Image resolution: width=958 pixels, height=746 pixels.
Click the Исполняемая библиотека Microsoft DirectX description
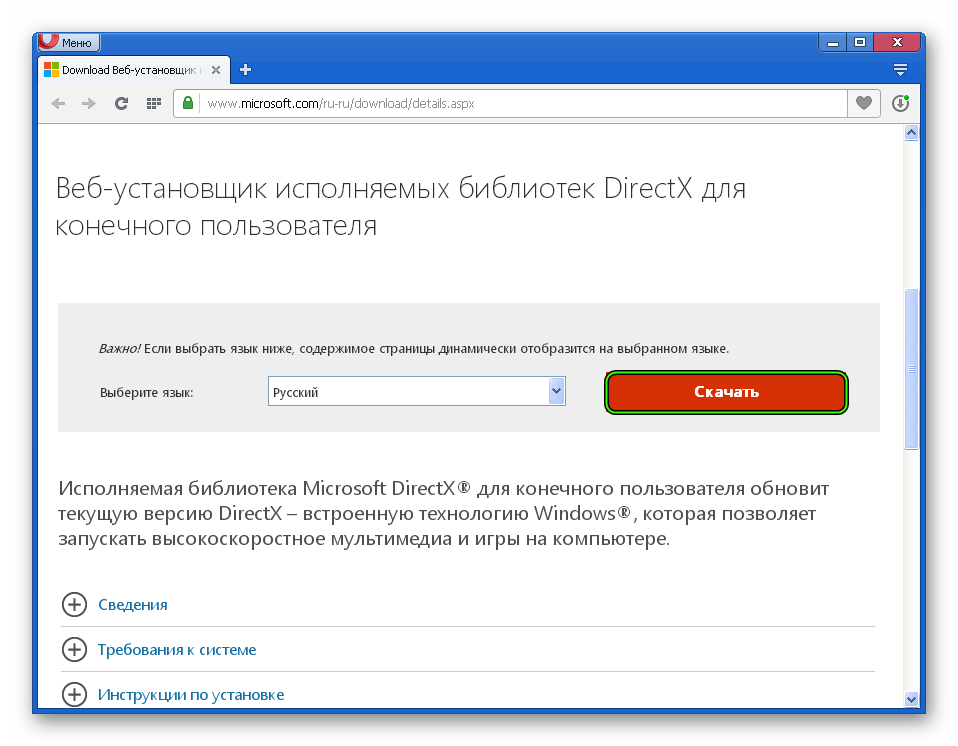pyautogui.click(x=444, y=513)
